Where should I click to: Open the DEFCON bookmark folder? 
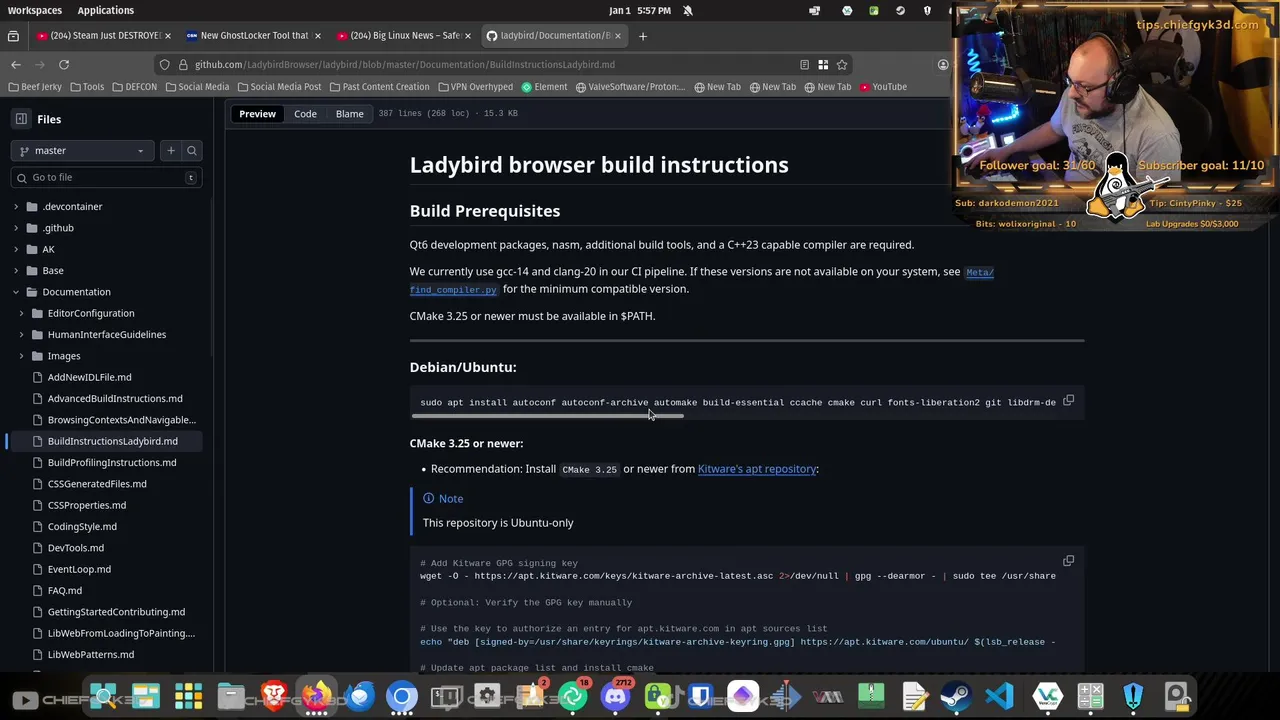134,87
